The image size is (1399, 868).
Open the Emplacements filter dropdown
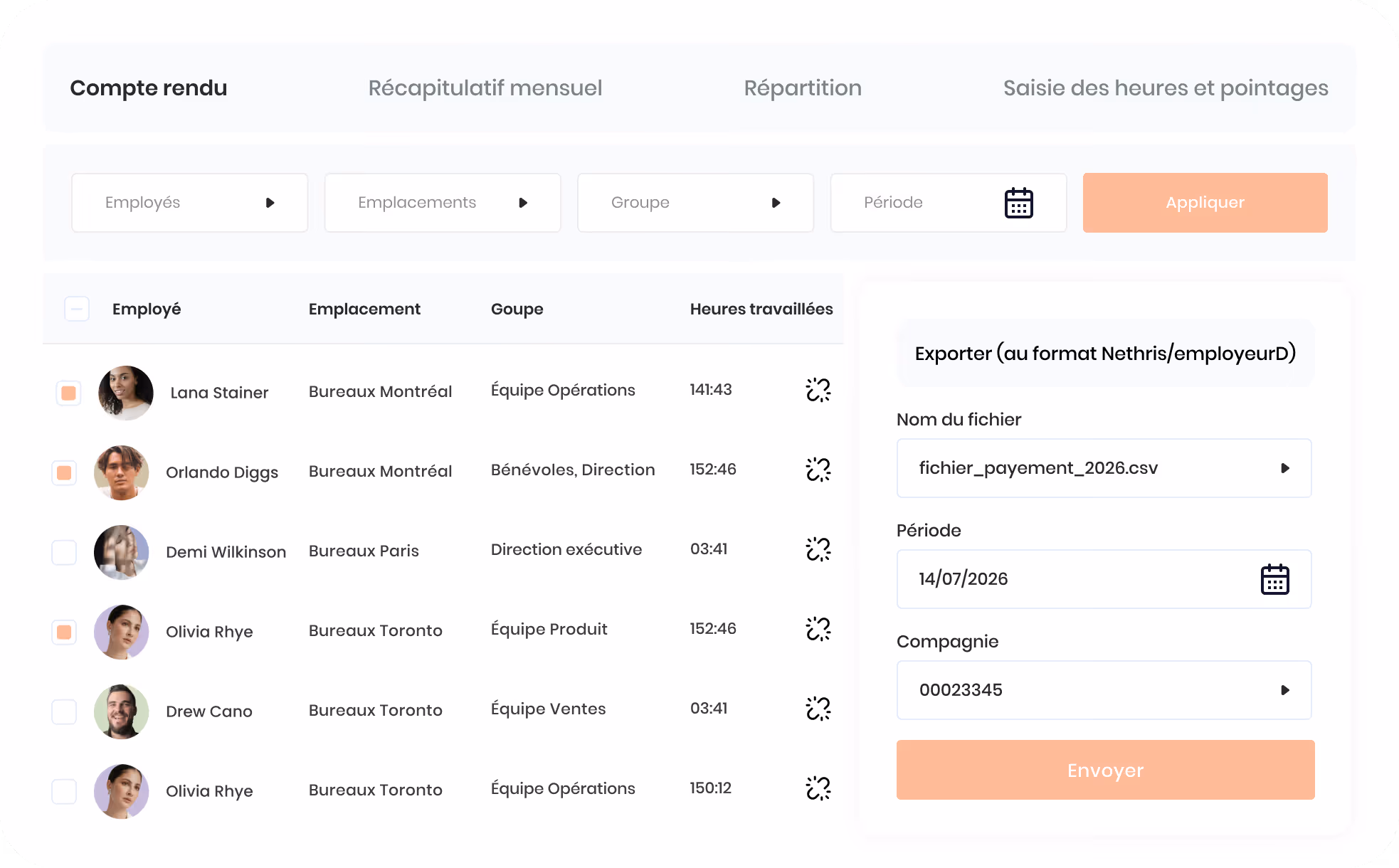coord(443,203)
